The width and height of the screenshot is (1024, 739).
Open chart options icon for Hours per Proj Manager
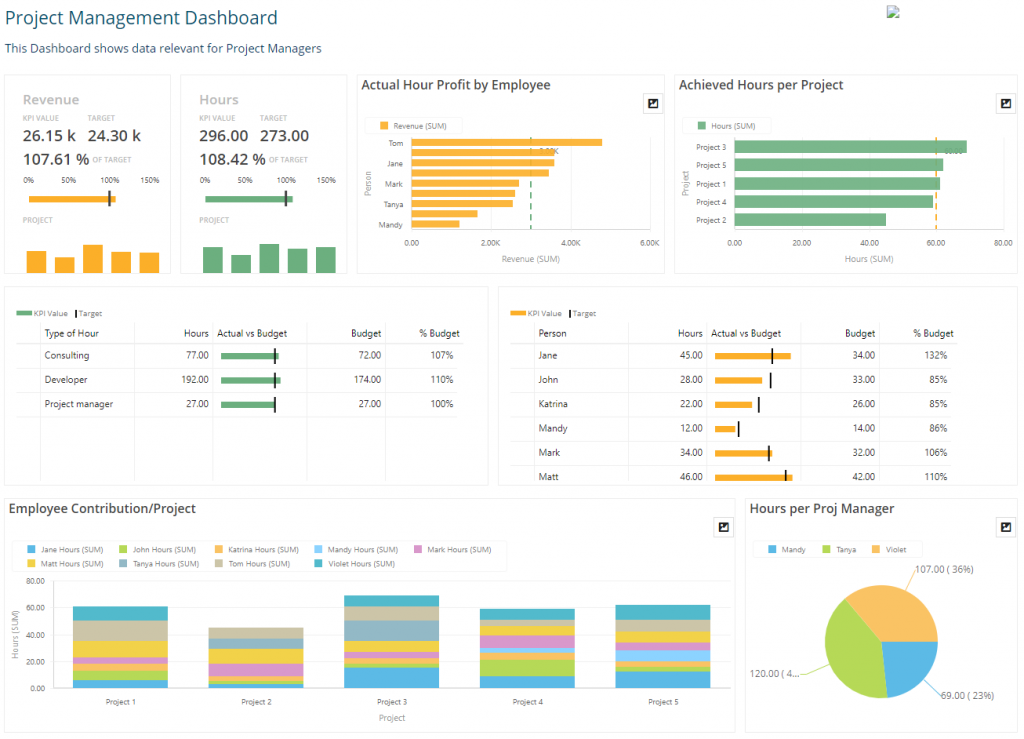point(1006,527)
